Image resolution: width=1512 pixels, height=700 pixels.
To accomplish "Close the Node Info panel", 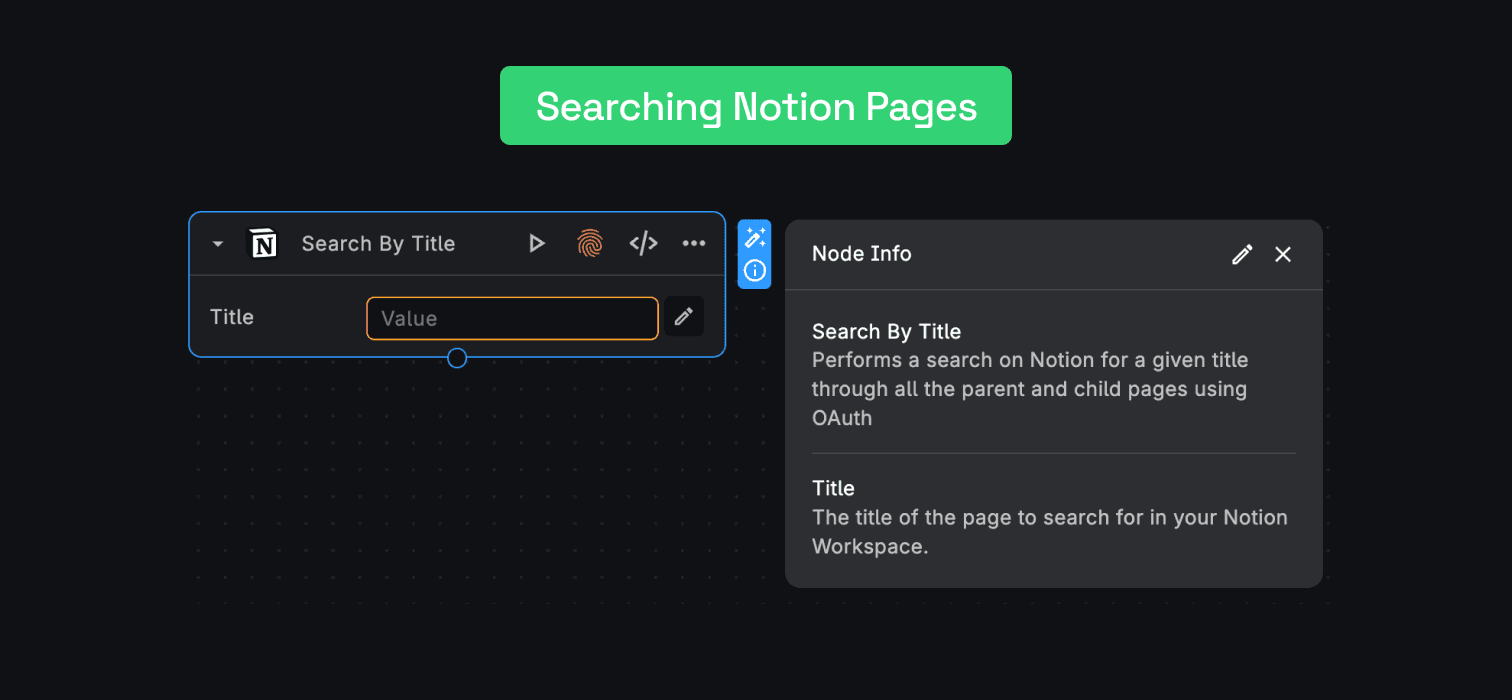I will pyautogui.click(x=1283, y=254).
